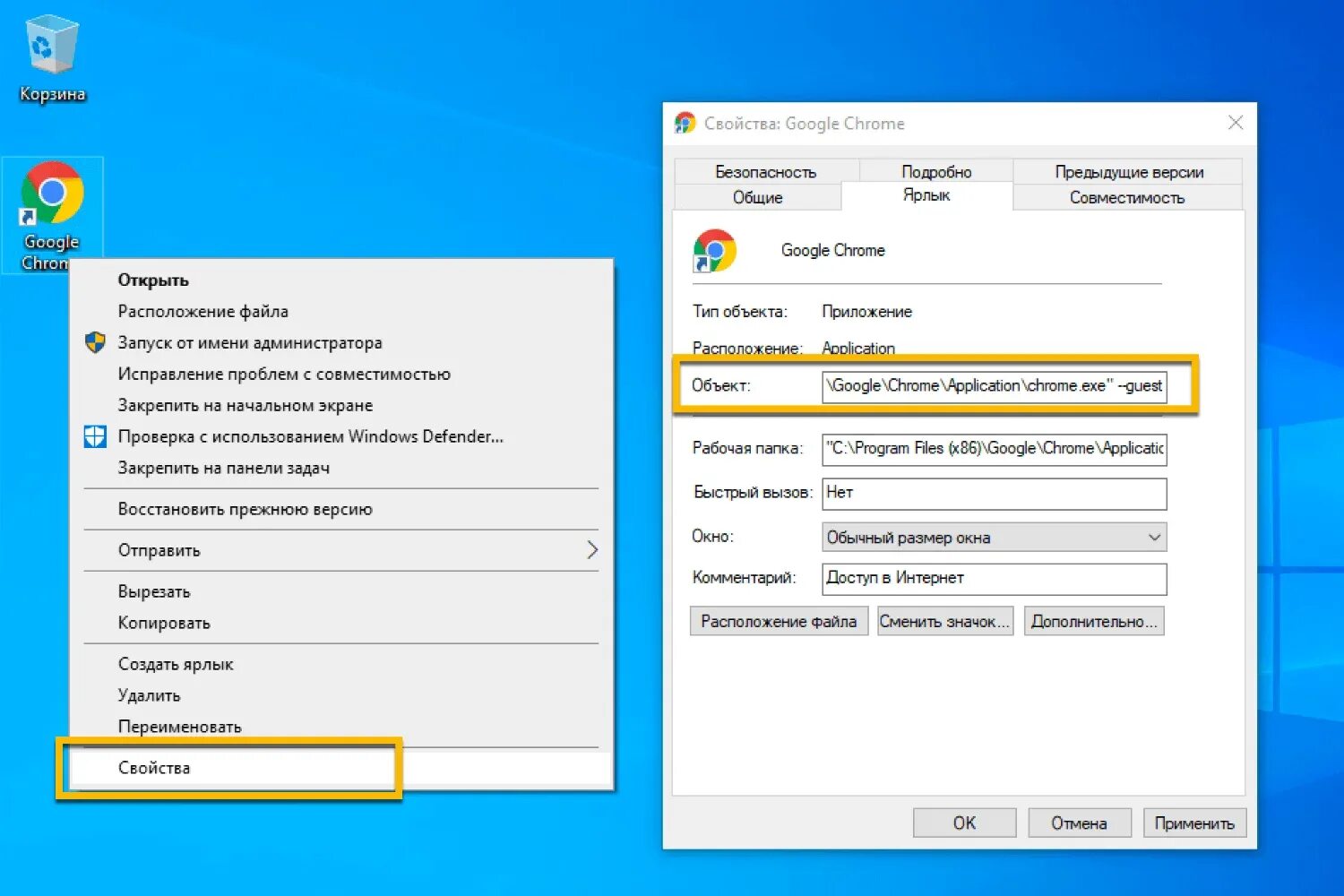Click into the Объект target field
Image resolution: width=1344 pixels, height=896 pixels.
tap(995, 386)
